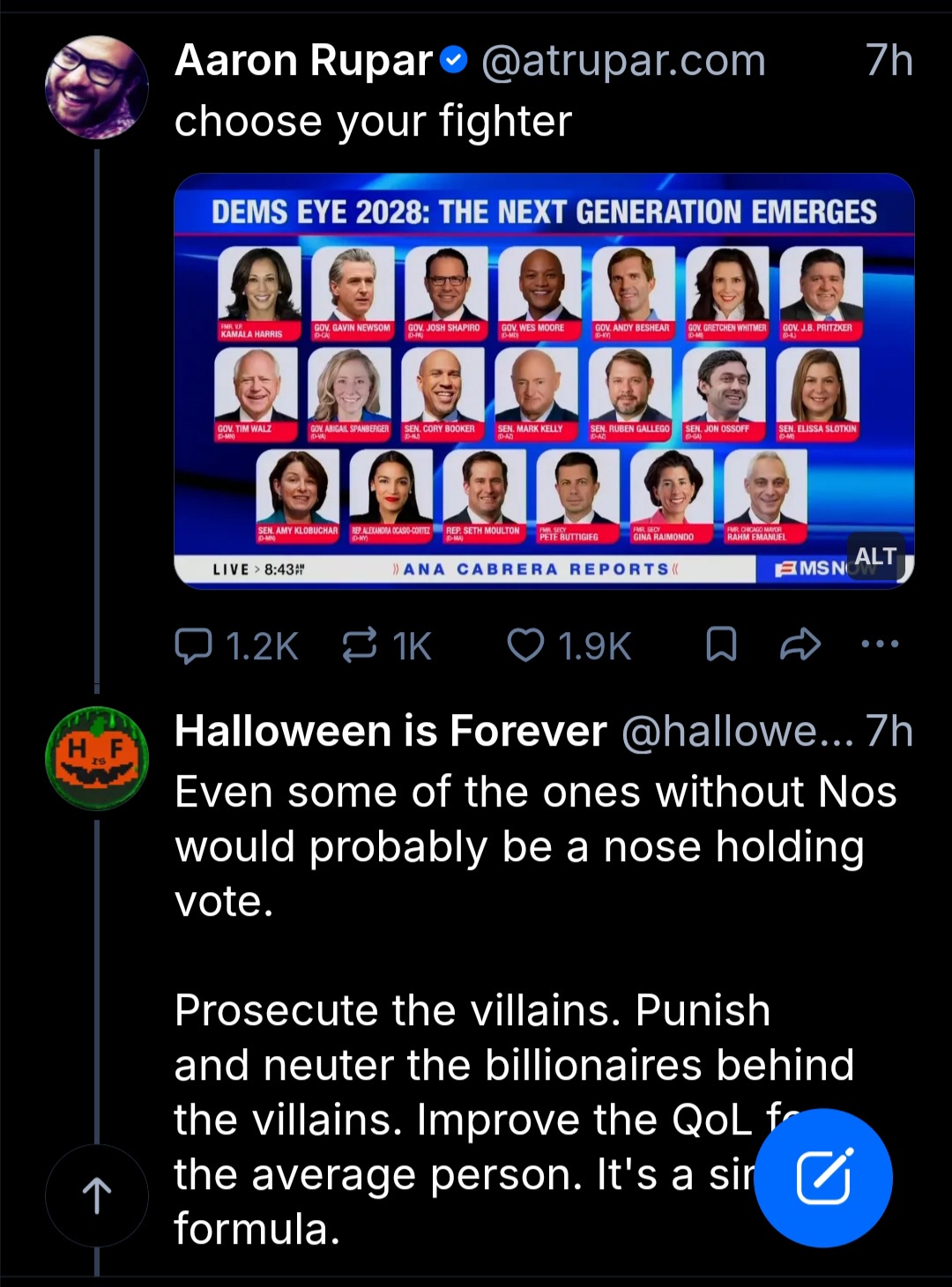Tap the "choose your fighter" post text

pyautogui.click(x=373, y=121)
